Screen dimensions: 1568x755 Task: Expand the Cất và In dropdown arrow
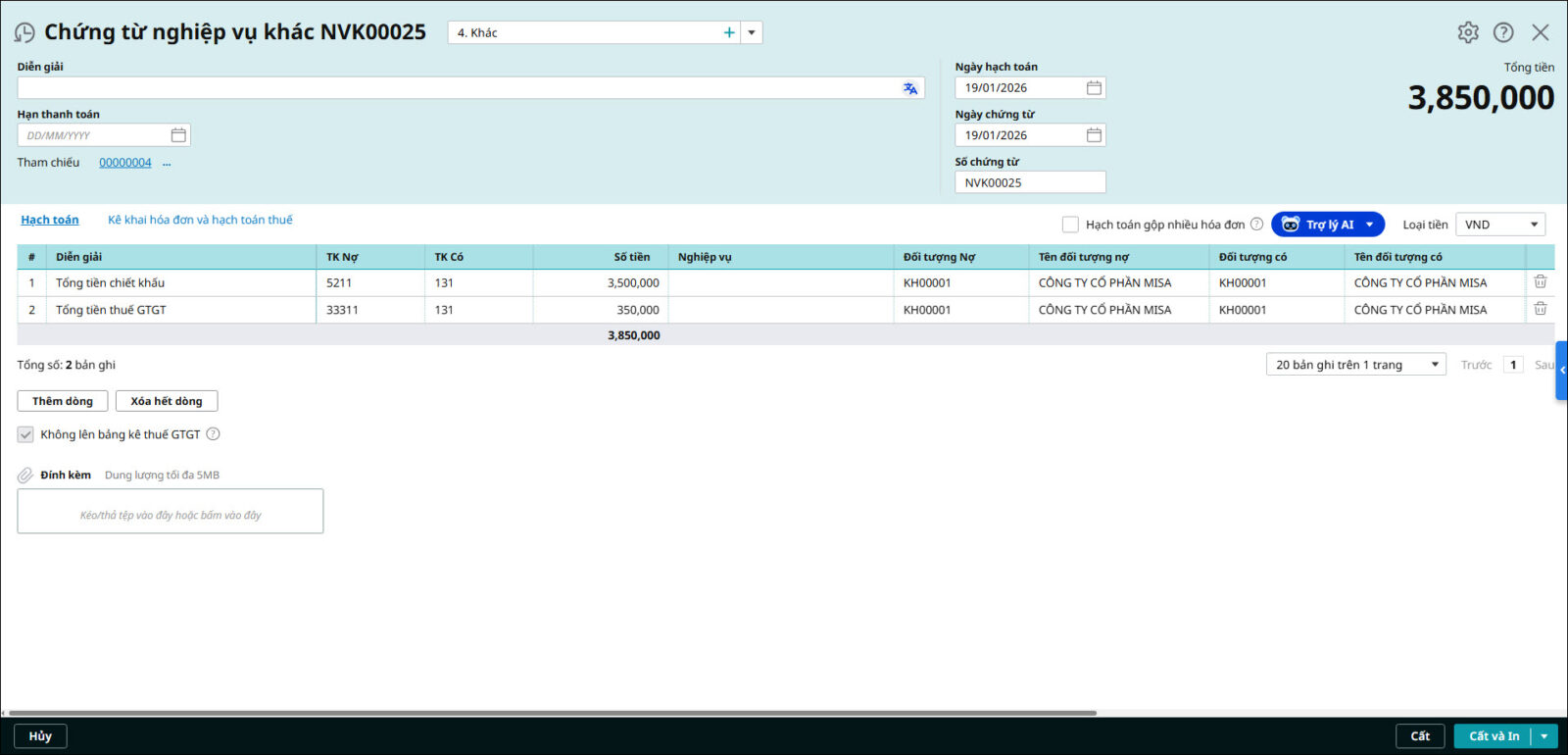pos(1544,736)
